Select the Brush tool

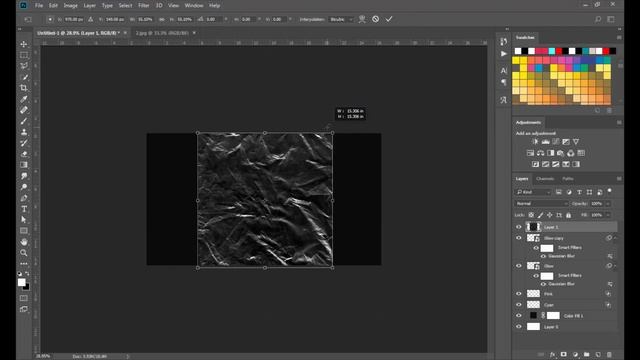(24, 121)
